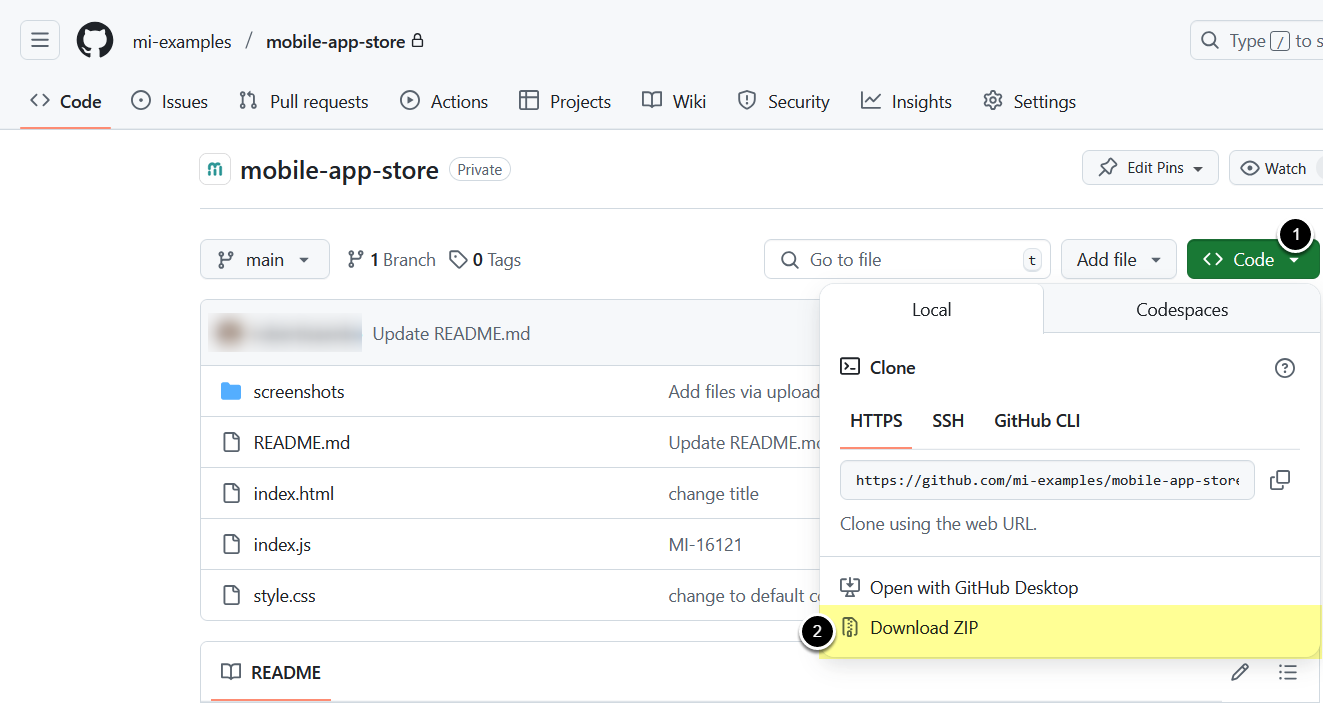Copy the HTTPS clone URL
Viewport: 1323px width, 703px height.
pos(1279,480)
